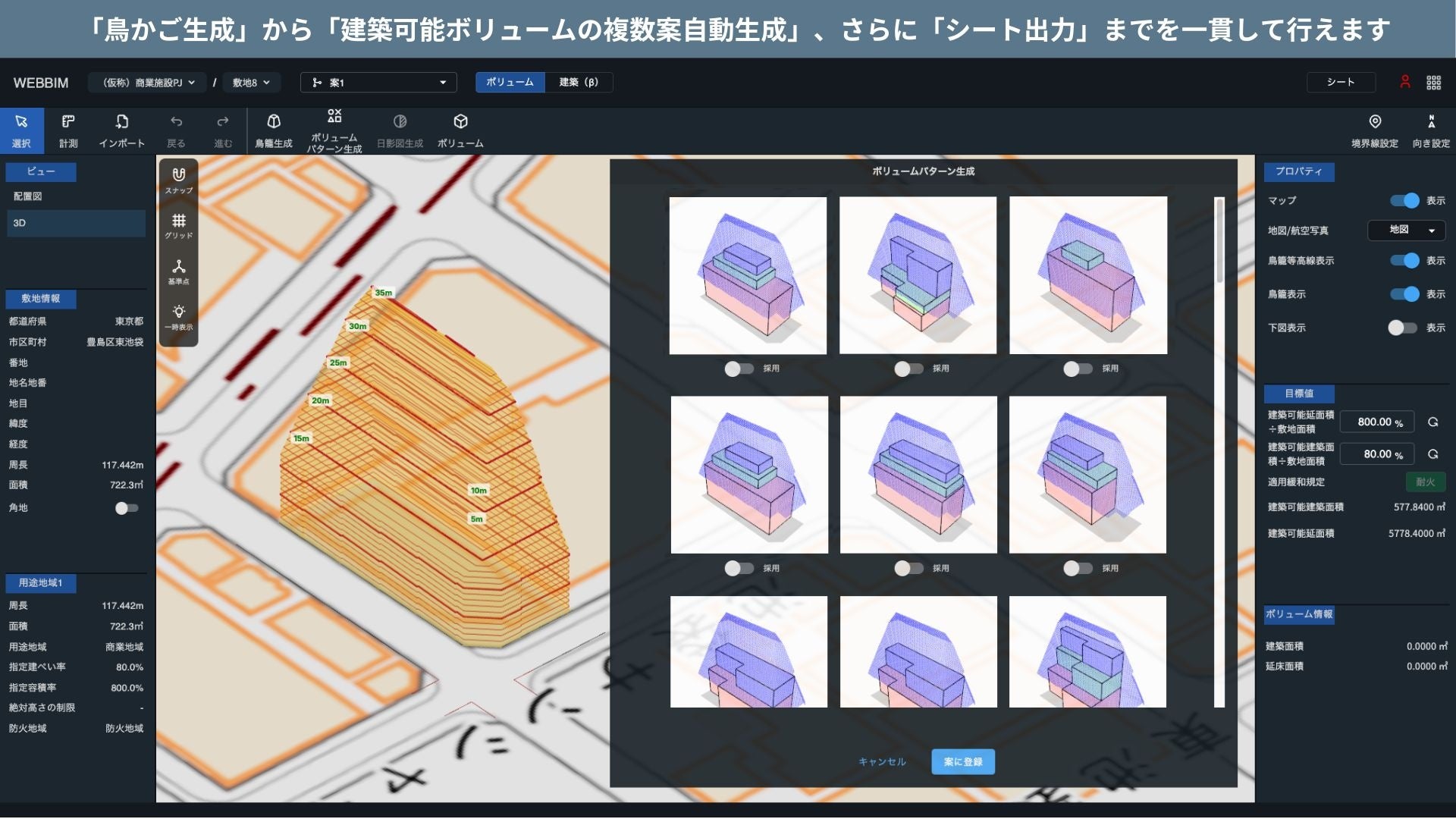
Task: Click the グリッド grid icon
Action: click(179, 221)
